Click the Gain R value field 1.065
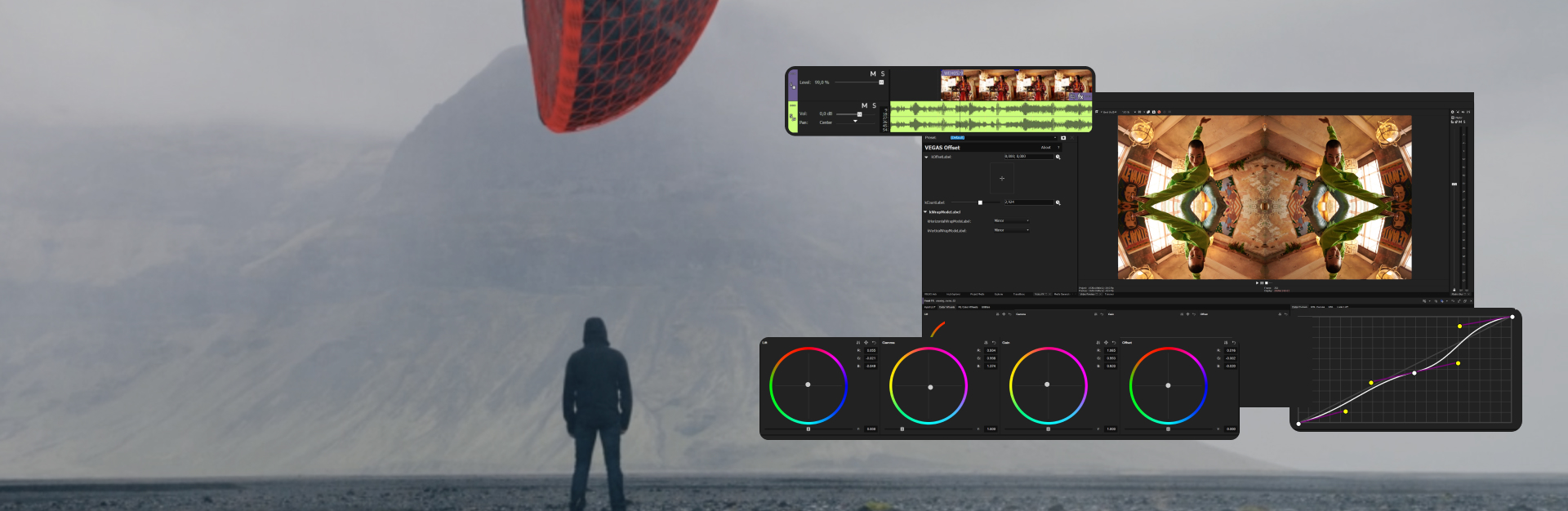The height and width of the screenshot is (511, 1568). (x=1111, y=350)
